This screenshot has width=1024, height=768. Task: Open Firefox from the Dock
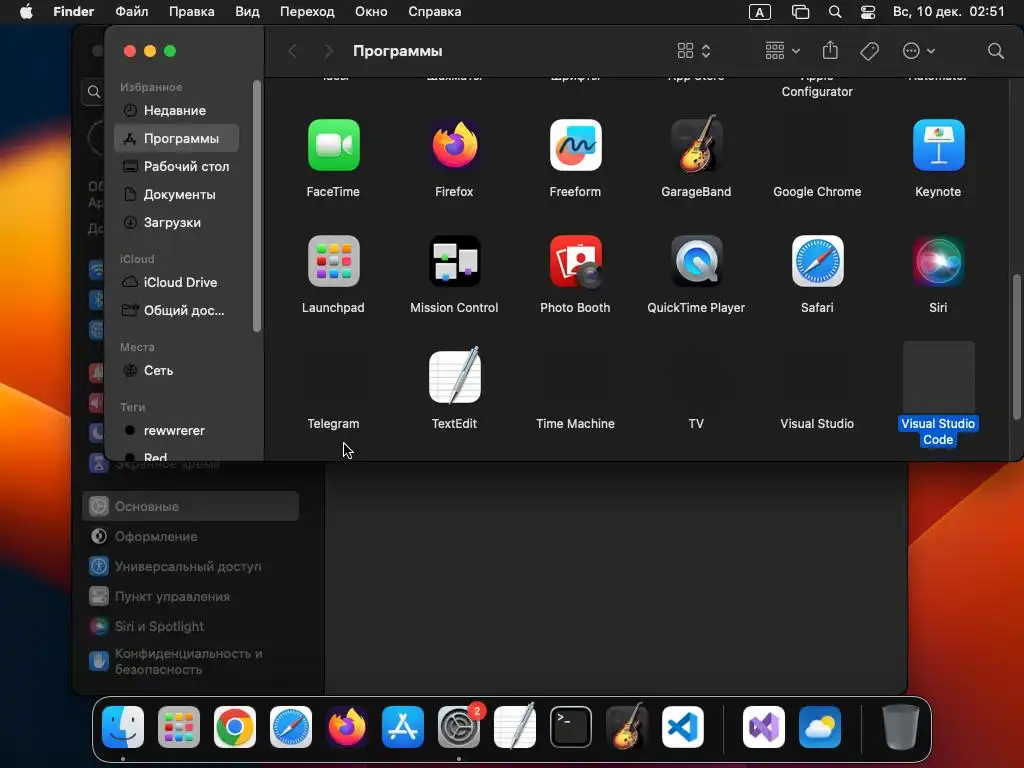[347, 727]
